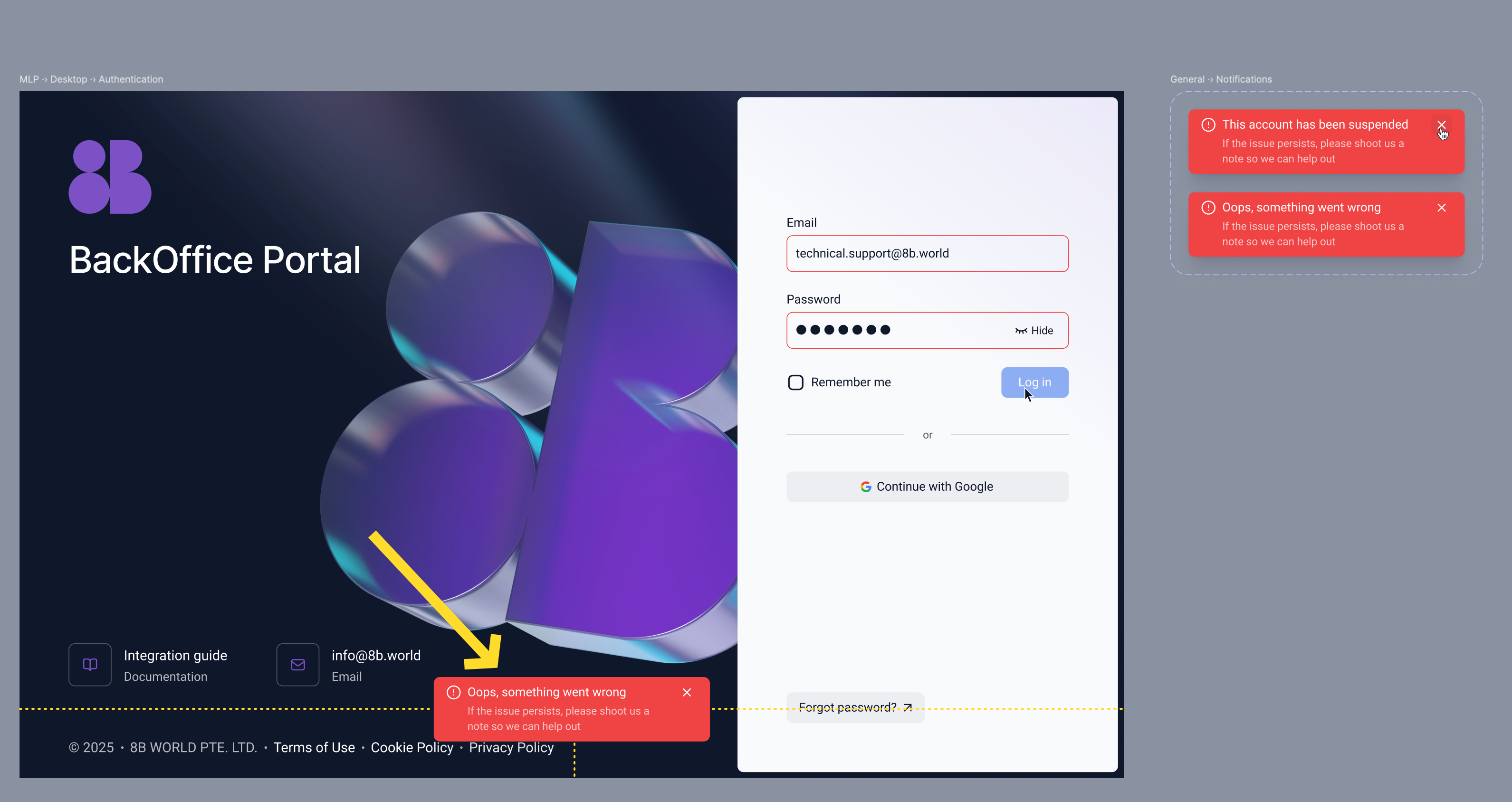Open the Terms of Use link

point(314,747)
